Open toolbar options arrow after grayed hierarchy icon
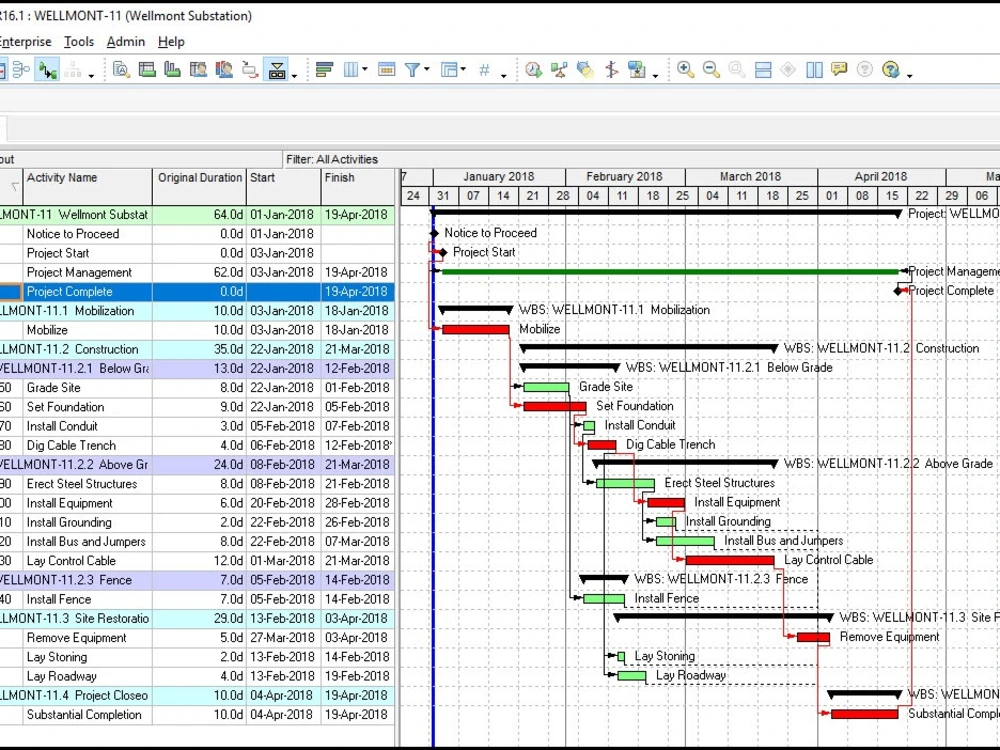This screenshot has height=750, width=1000. (91, 76)
